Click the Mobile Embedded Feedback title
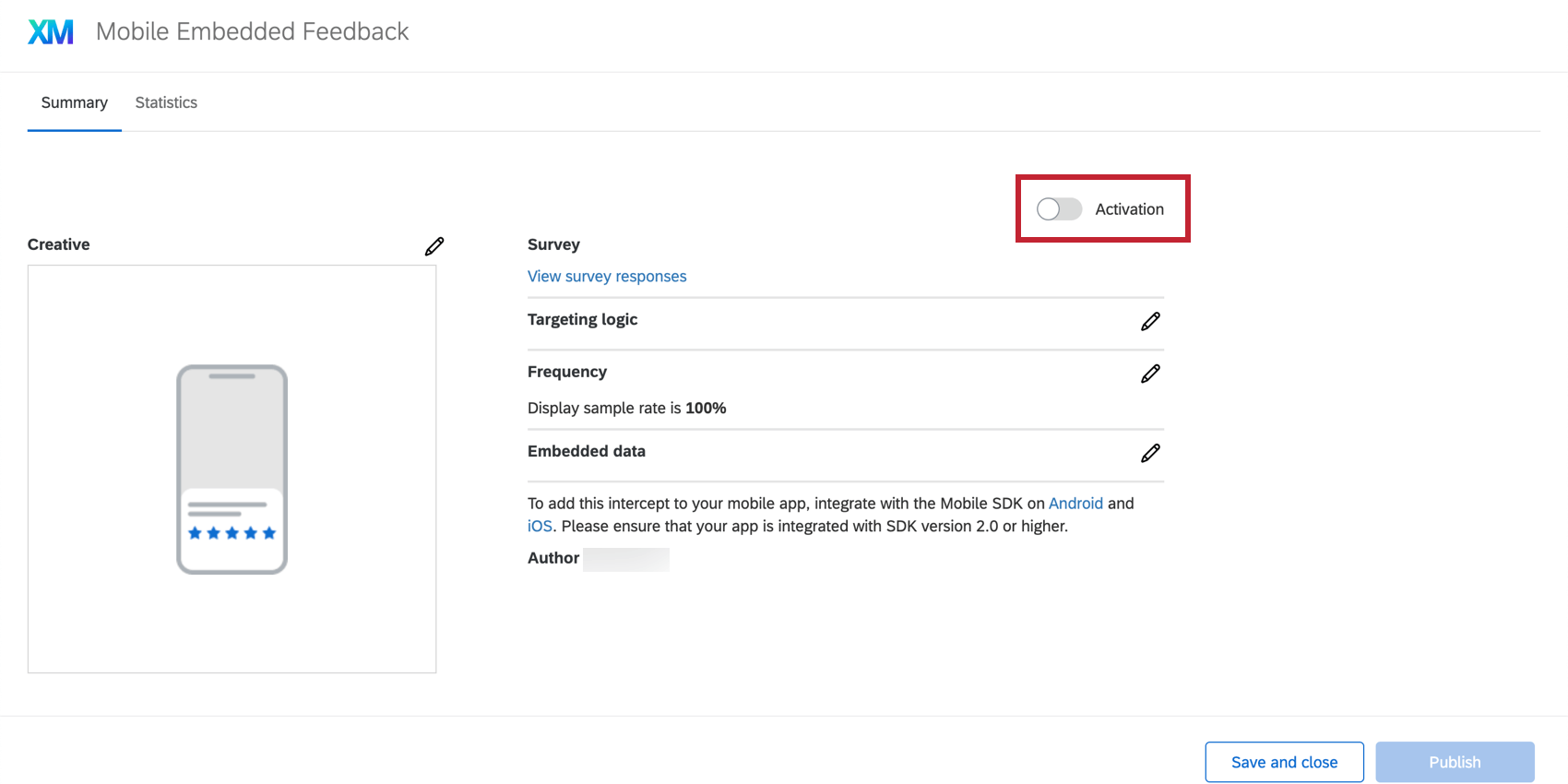Screen dimensions: 1568x784 coord(252,31)
